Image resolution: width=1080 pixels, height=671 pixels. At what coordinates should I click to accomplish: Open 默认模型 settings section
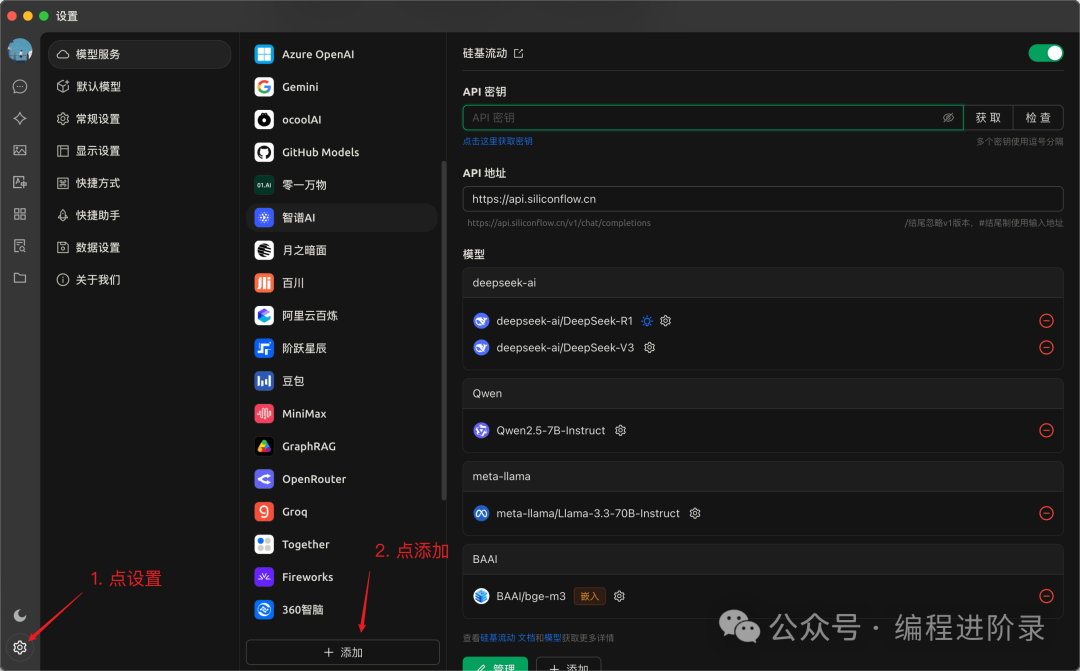pyautogui.click(x=139, y=86)
